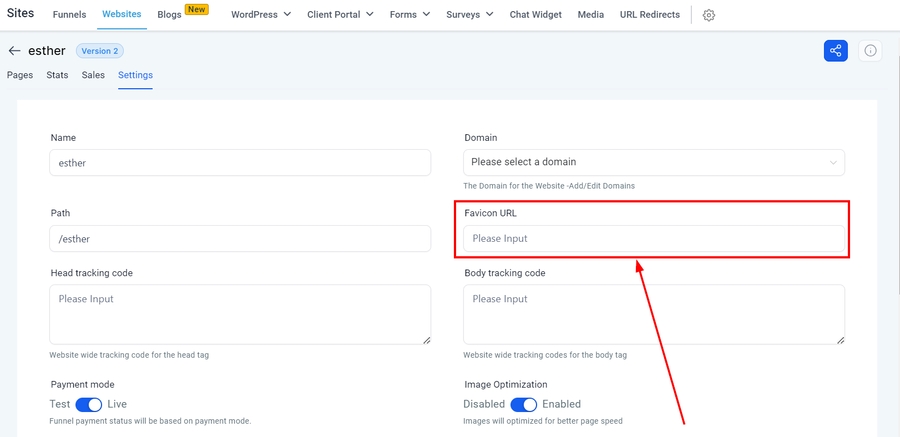The height and width of the screenshot is (437, 900).
Task: Switch to the Funnels tab
Action: pos(69,15)
